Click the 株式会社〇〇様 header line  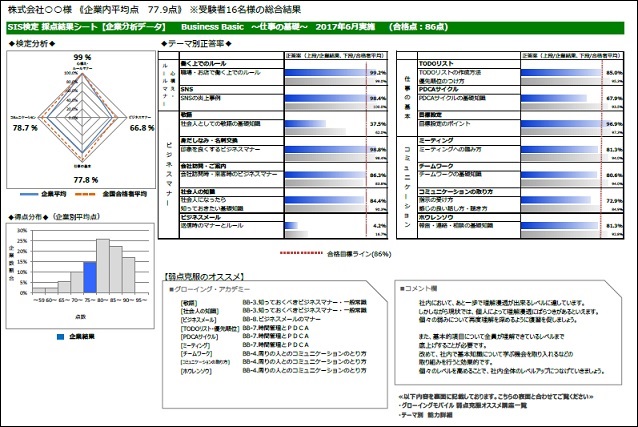click(x=154, y=9)
